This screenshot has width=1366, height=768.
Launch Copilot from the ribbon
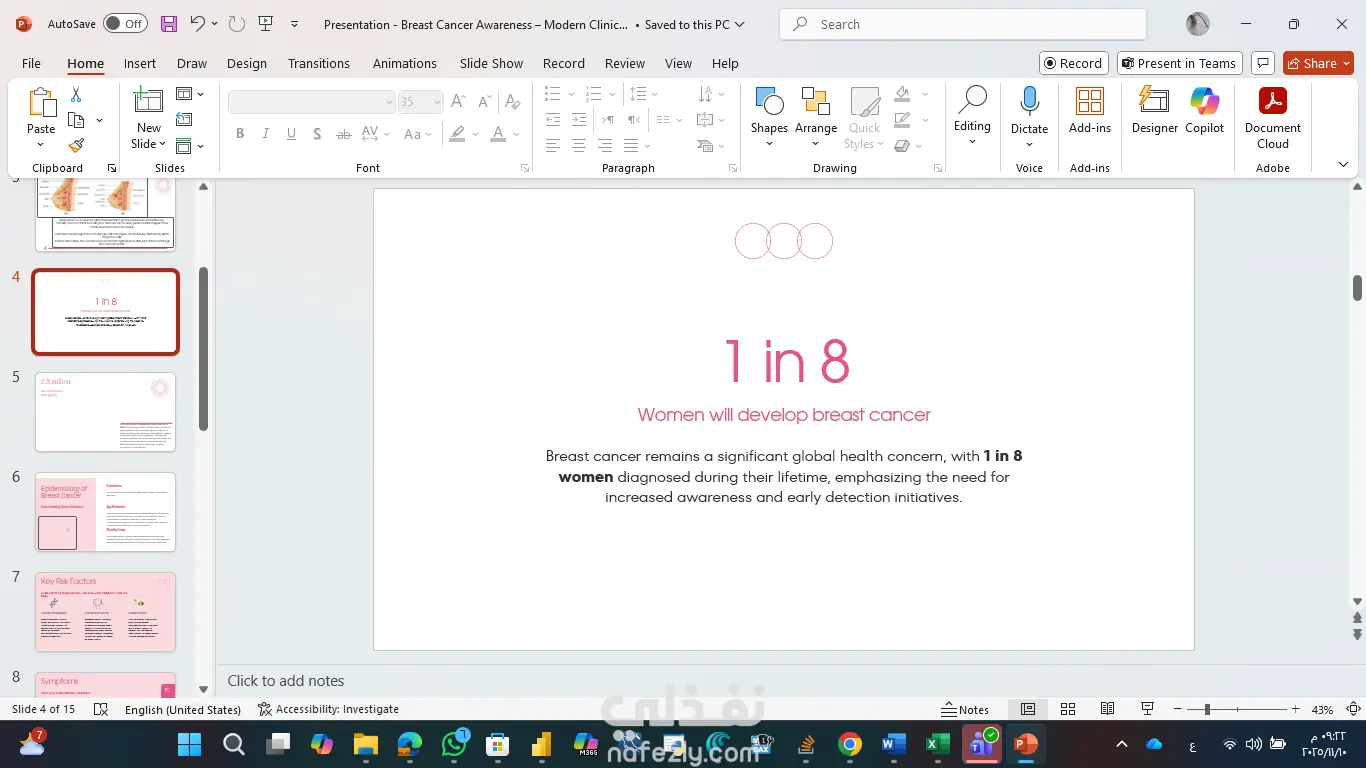[x=1205, y=110]
